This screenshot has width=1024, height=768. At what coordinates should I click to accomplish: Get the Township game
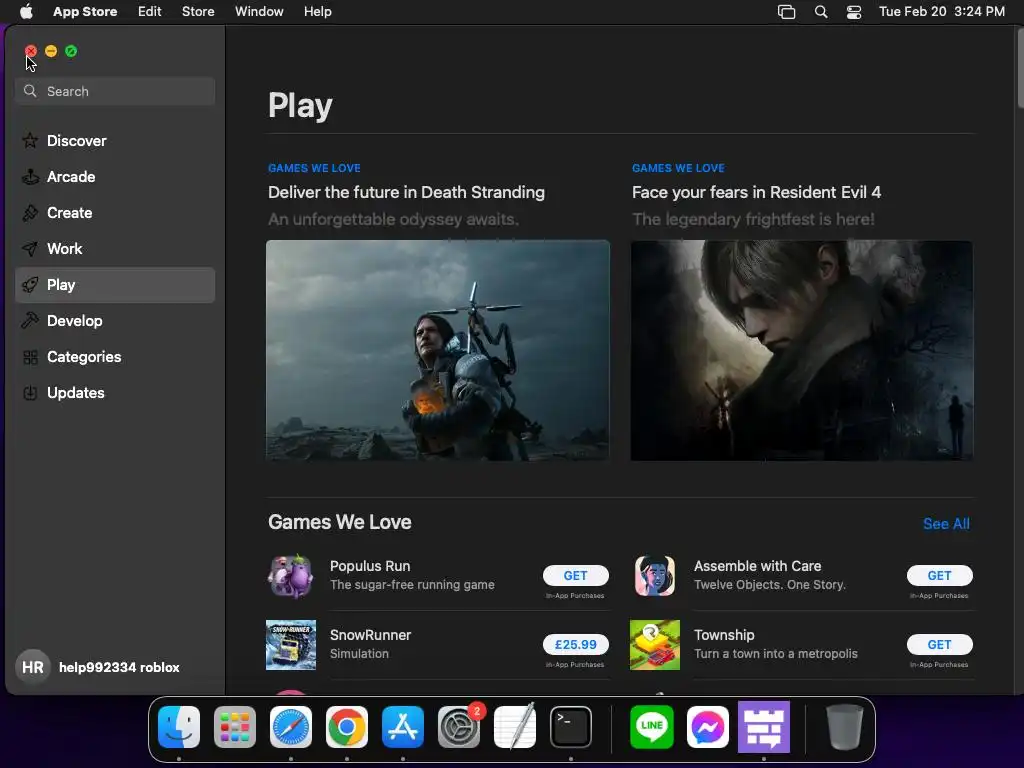[939, 645]
